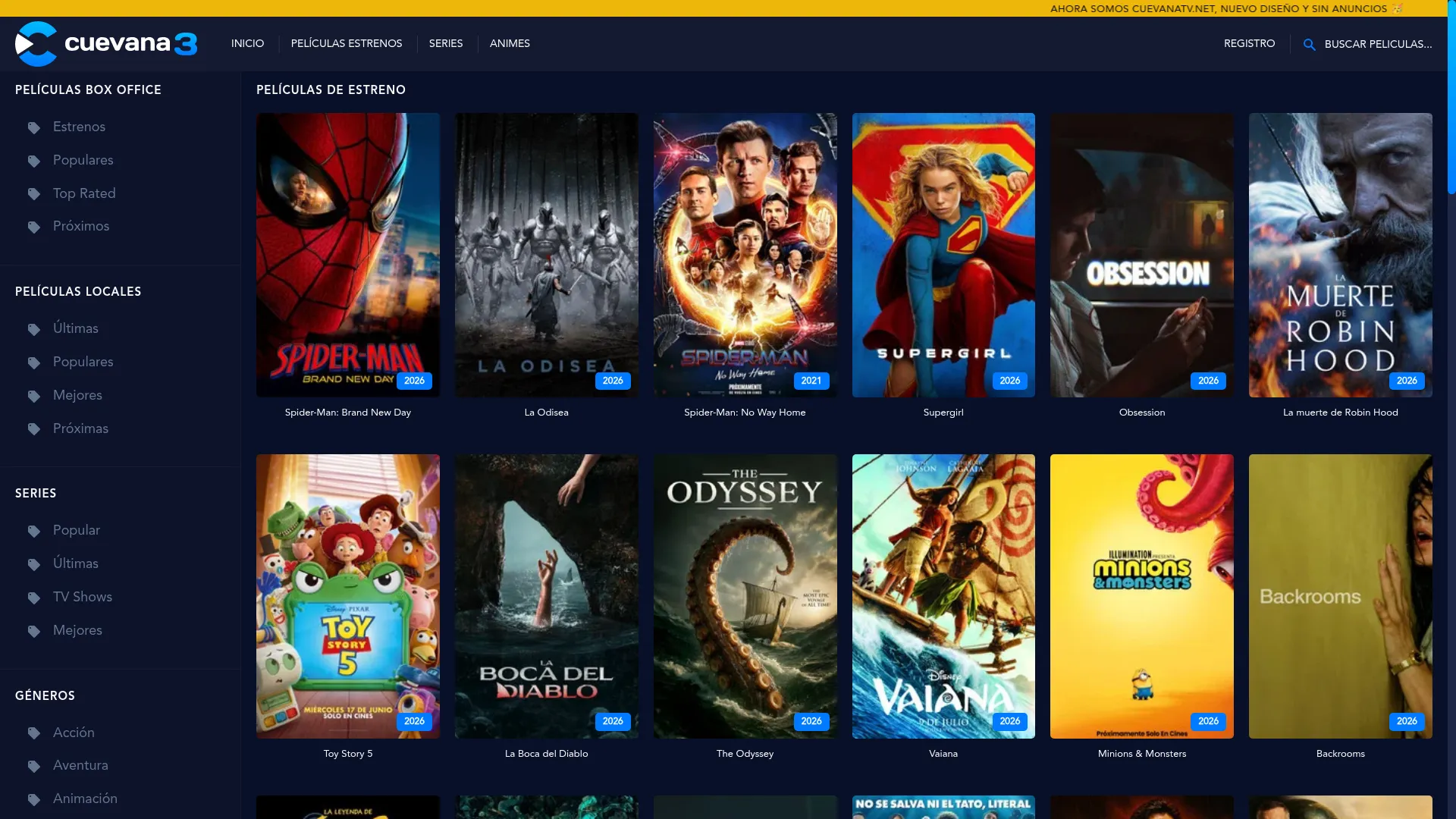The image size is (1456, 819).
Task: Open the Vaiana movie poster
Action: pos(943,596)
